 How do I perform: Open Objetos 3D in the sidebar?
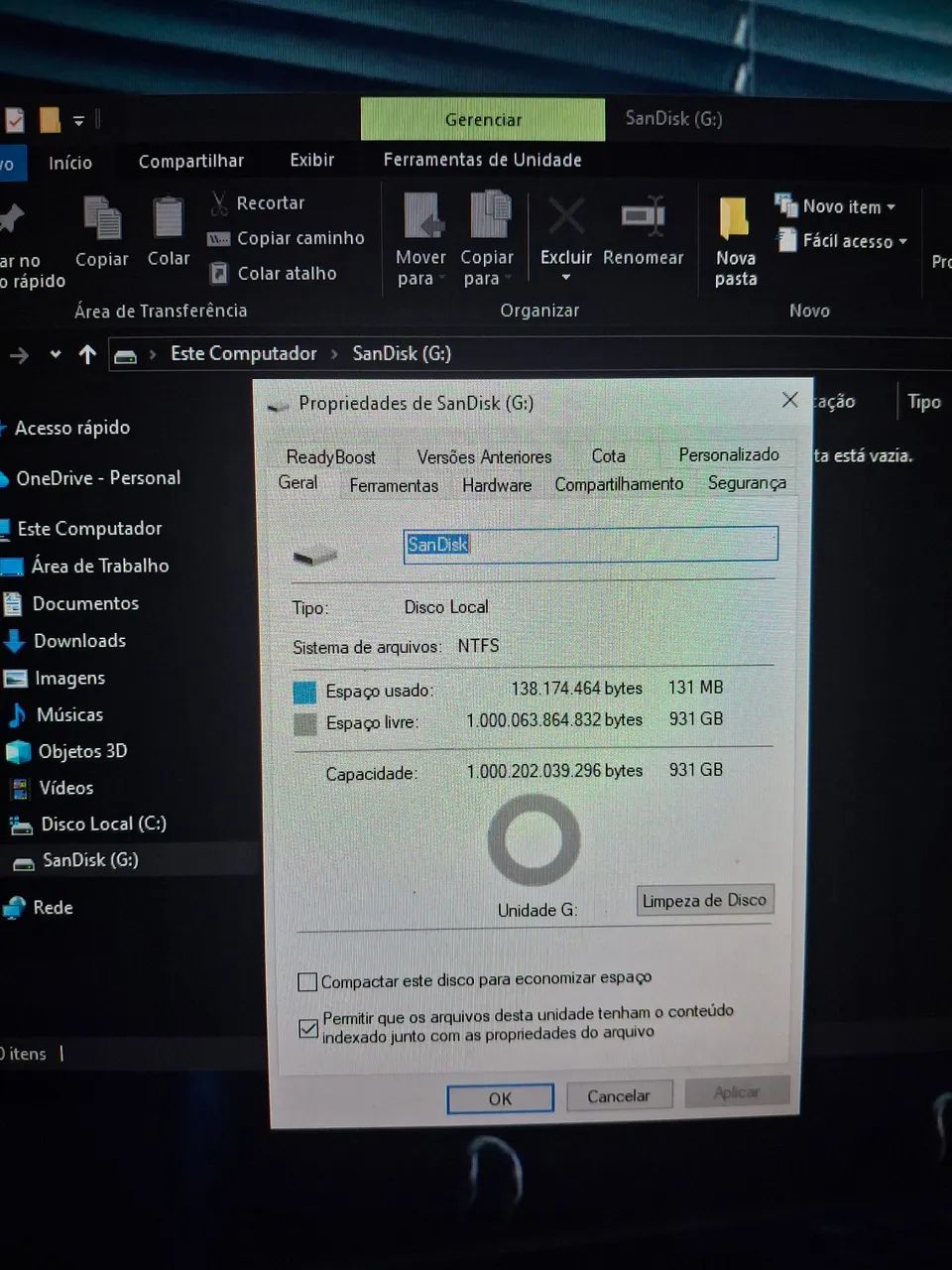[x=82, y=751]
